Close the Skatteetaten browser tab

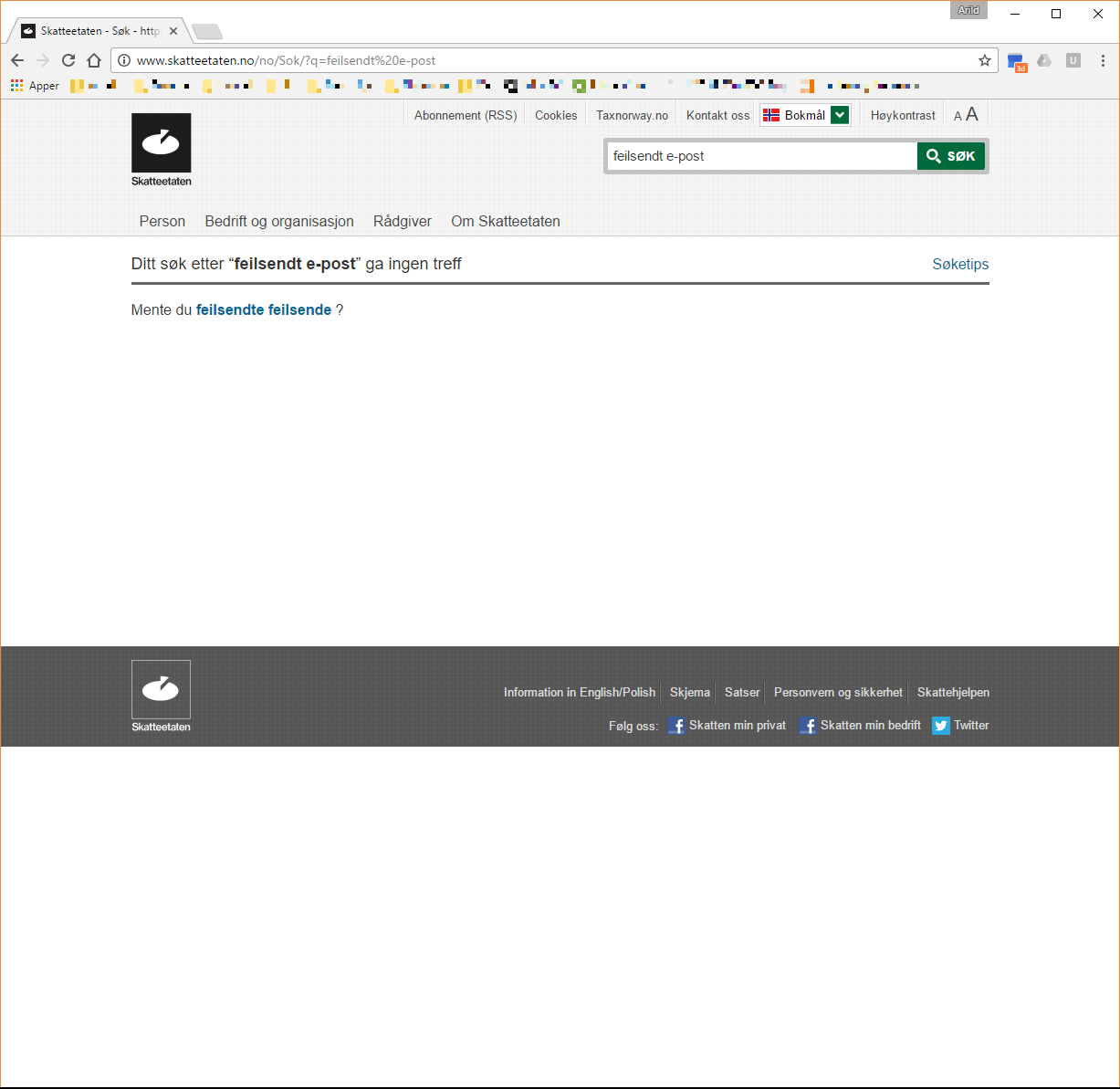[x=173, y=31]
